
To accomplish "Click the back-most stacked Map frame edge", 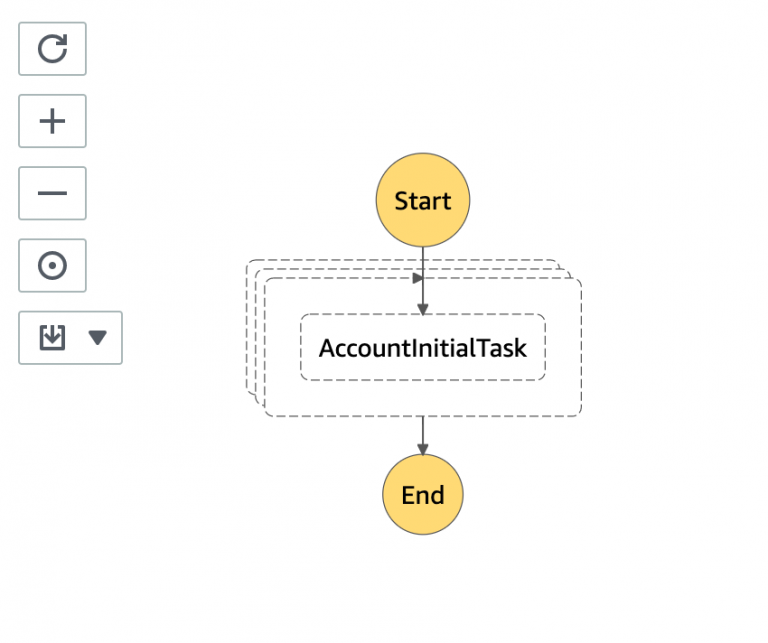I will (248, 330).
